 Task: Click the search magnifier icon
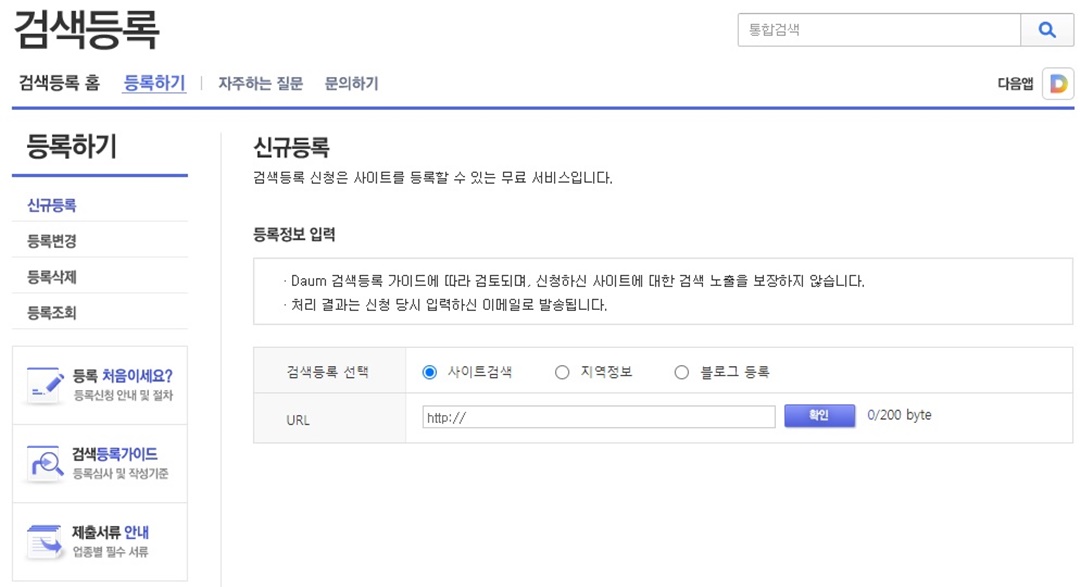coord(1046,31)
